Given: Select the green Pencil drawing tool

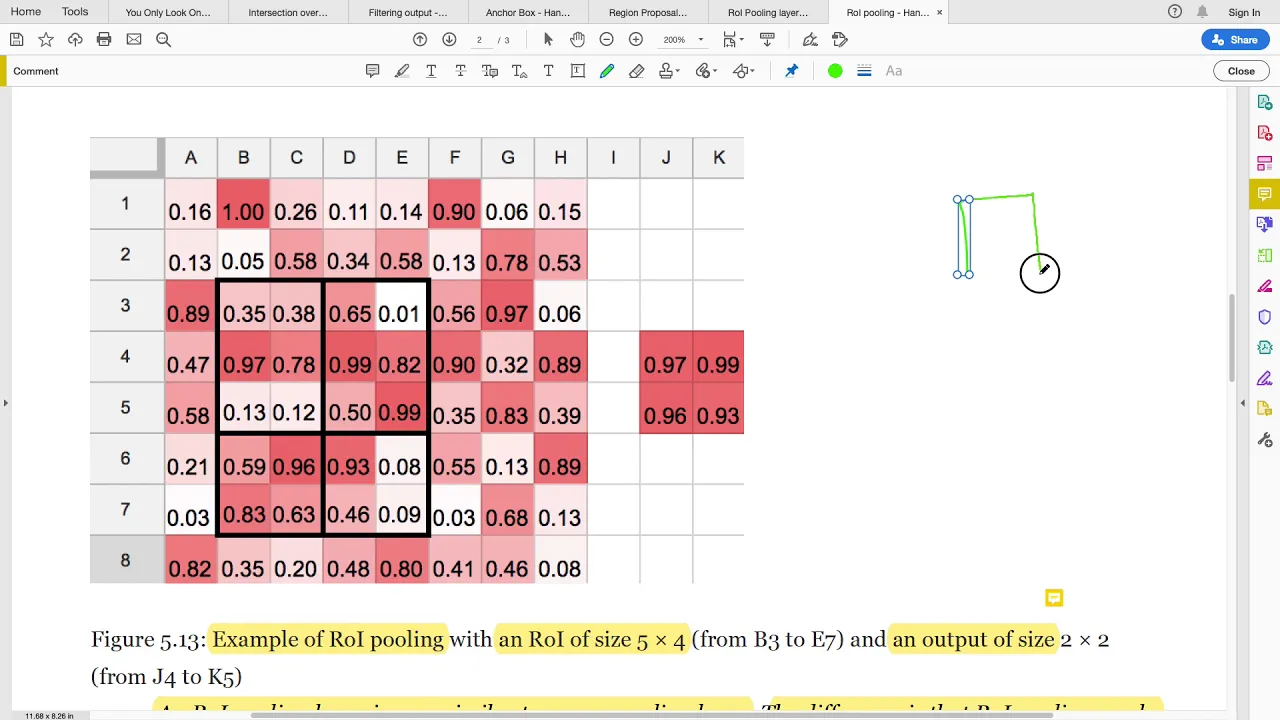Looking at the screenshot, I should pyautogui.click(x=607, y=71).
